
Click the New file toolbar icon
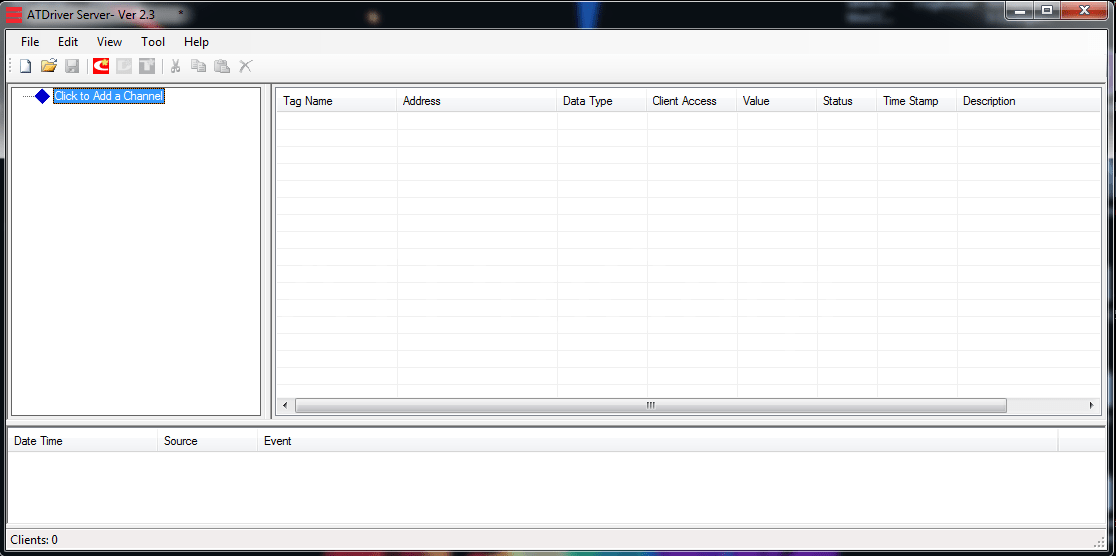[26, 66]
